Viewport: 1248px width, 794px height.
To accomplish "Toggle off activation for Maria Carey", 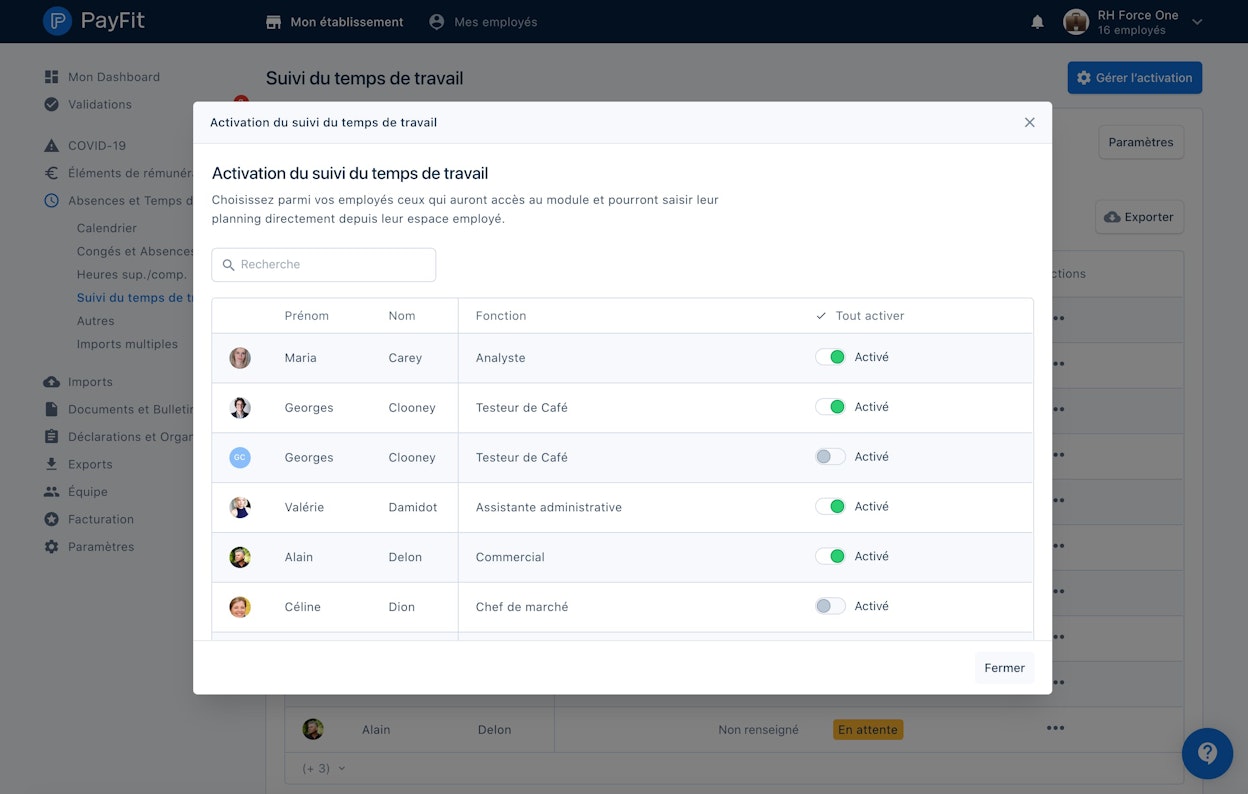I will coord(830,357).
